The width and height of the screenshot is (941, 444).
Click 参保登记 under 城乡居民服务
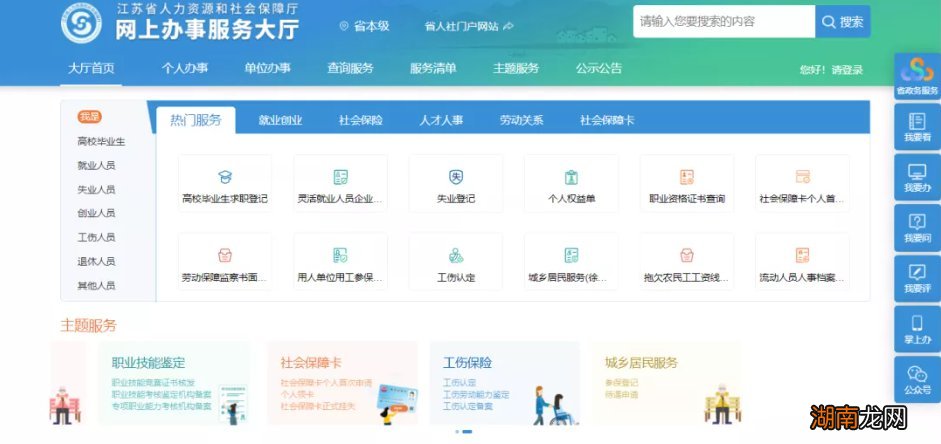point(622,383)
